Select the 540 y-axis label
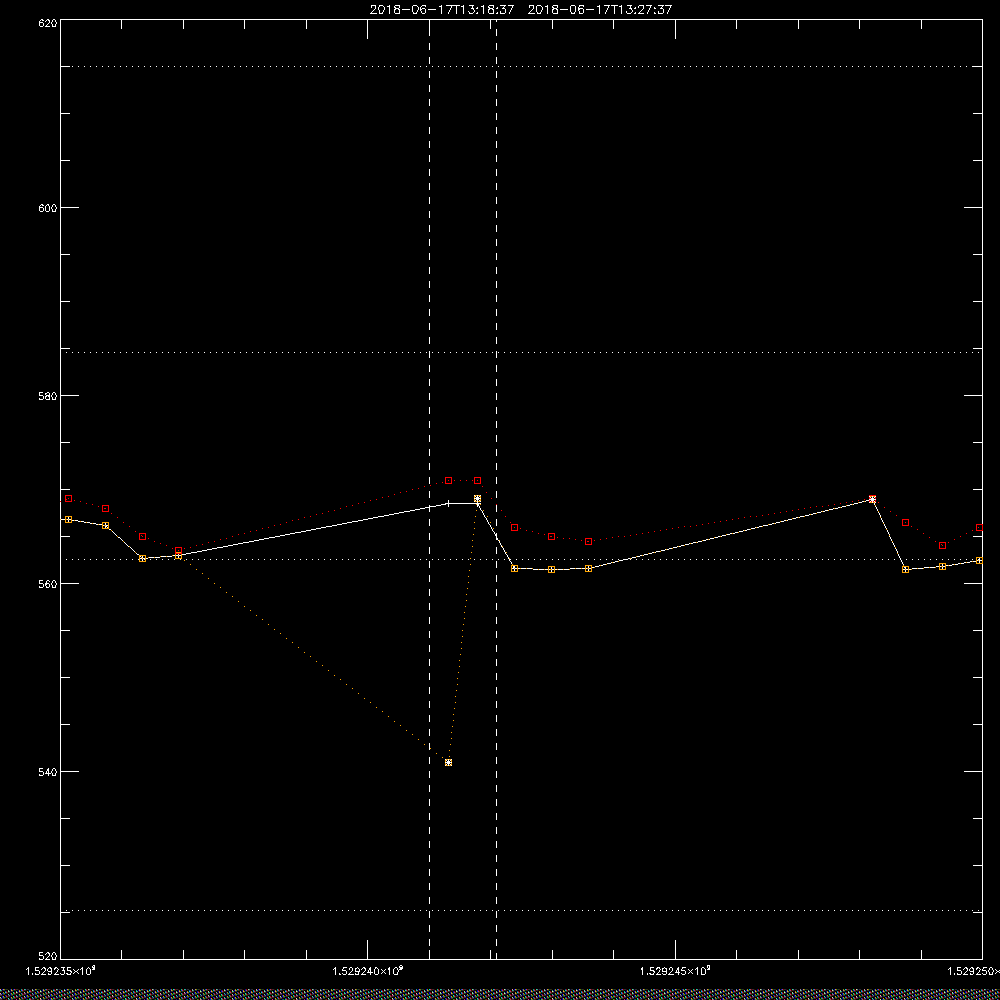This screenshot has height=1000, width=1000. point(48,772)
